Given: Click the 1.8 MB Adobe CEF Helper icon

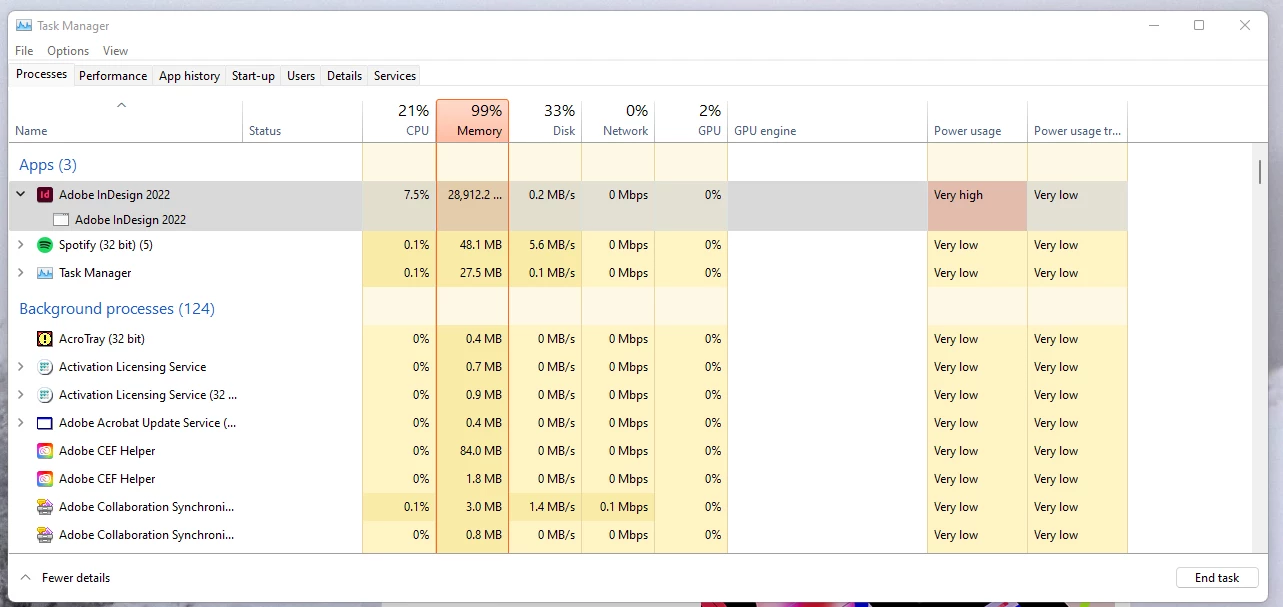Looking at the screenshot, I should click(x=44, y=479).
